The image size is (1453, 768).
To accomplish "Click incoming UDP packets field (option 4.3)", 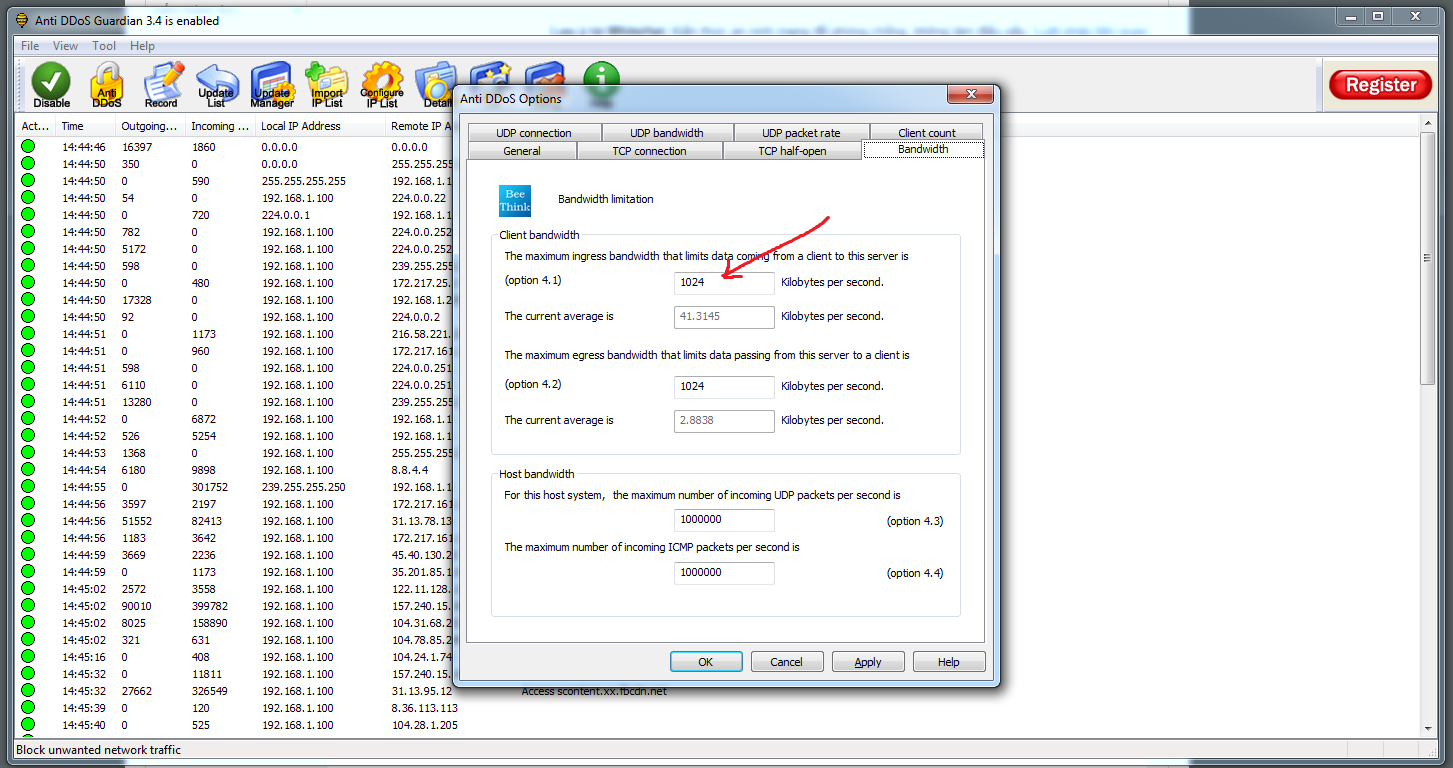I will tap(725, 520).
